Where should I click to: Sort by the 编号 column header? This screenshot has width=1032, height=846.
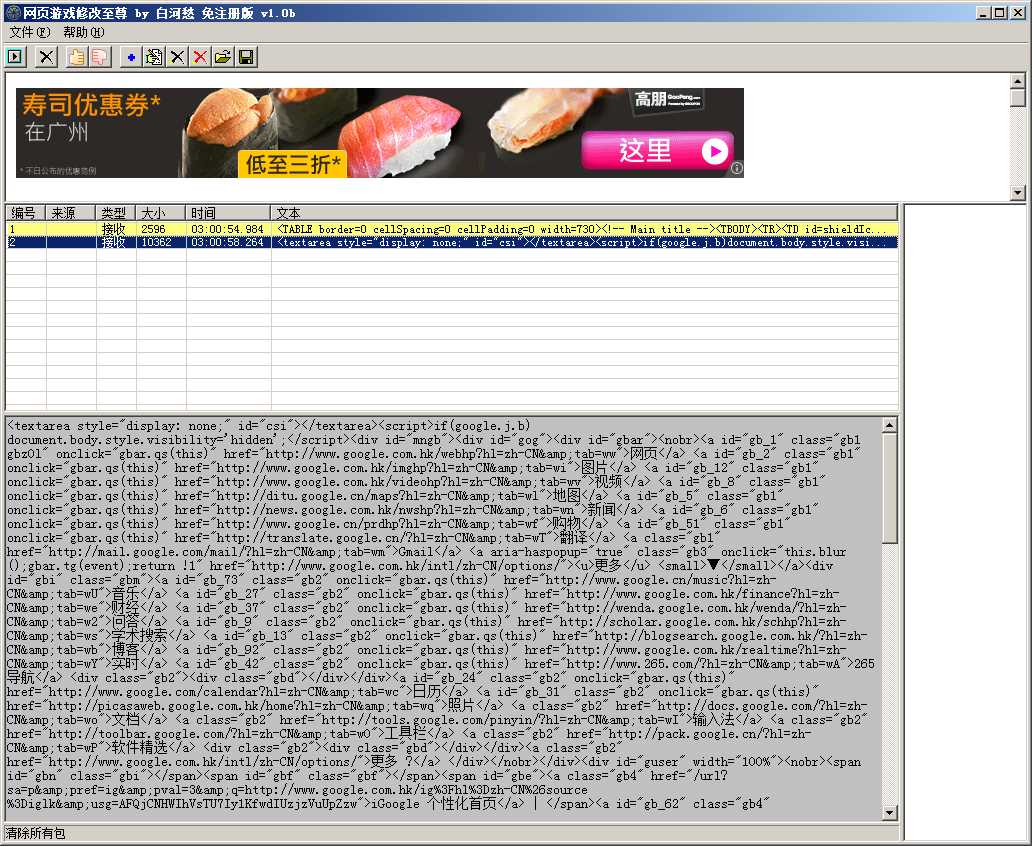click(x=25, y=213)
